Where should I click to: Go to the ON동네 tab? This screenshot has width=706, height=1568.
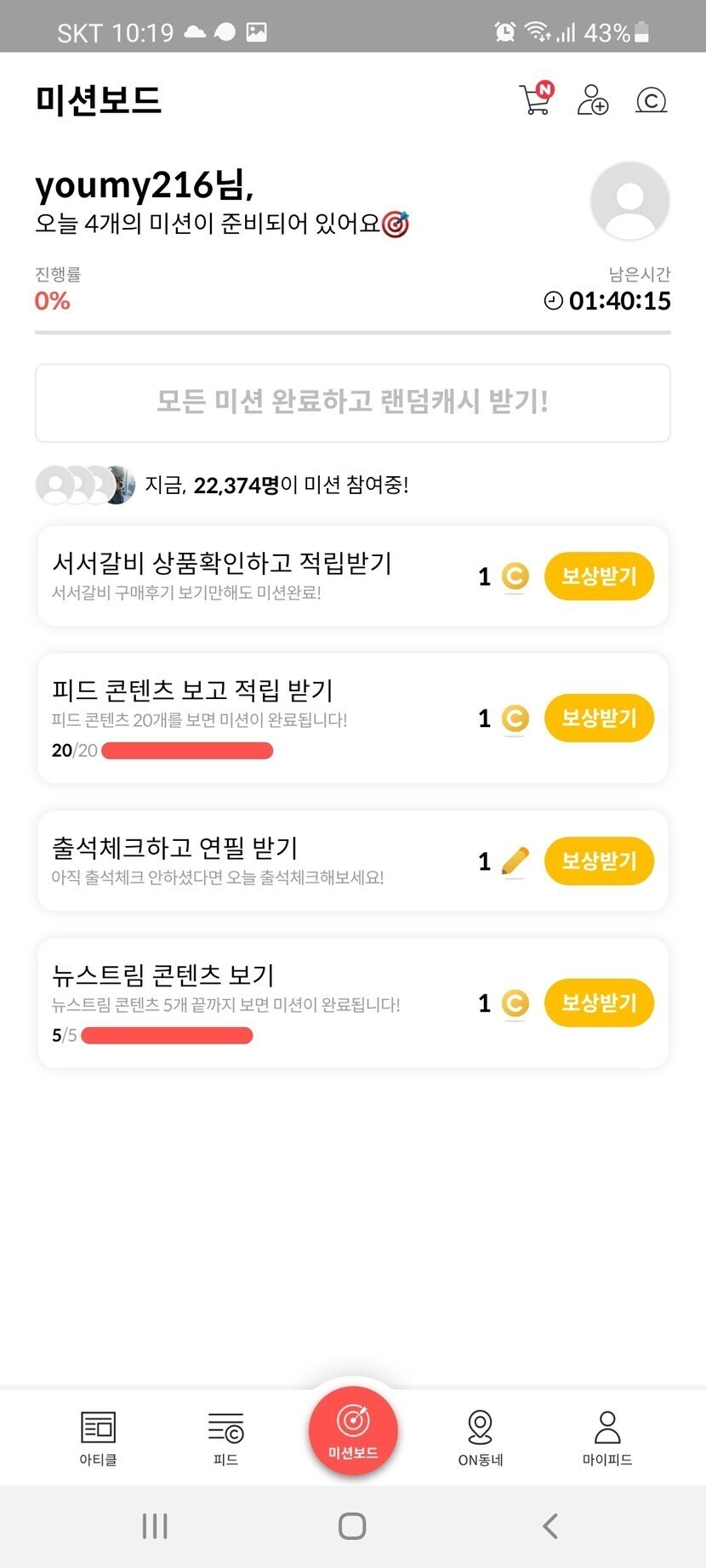[x=481, y=1437]
